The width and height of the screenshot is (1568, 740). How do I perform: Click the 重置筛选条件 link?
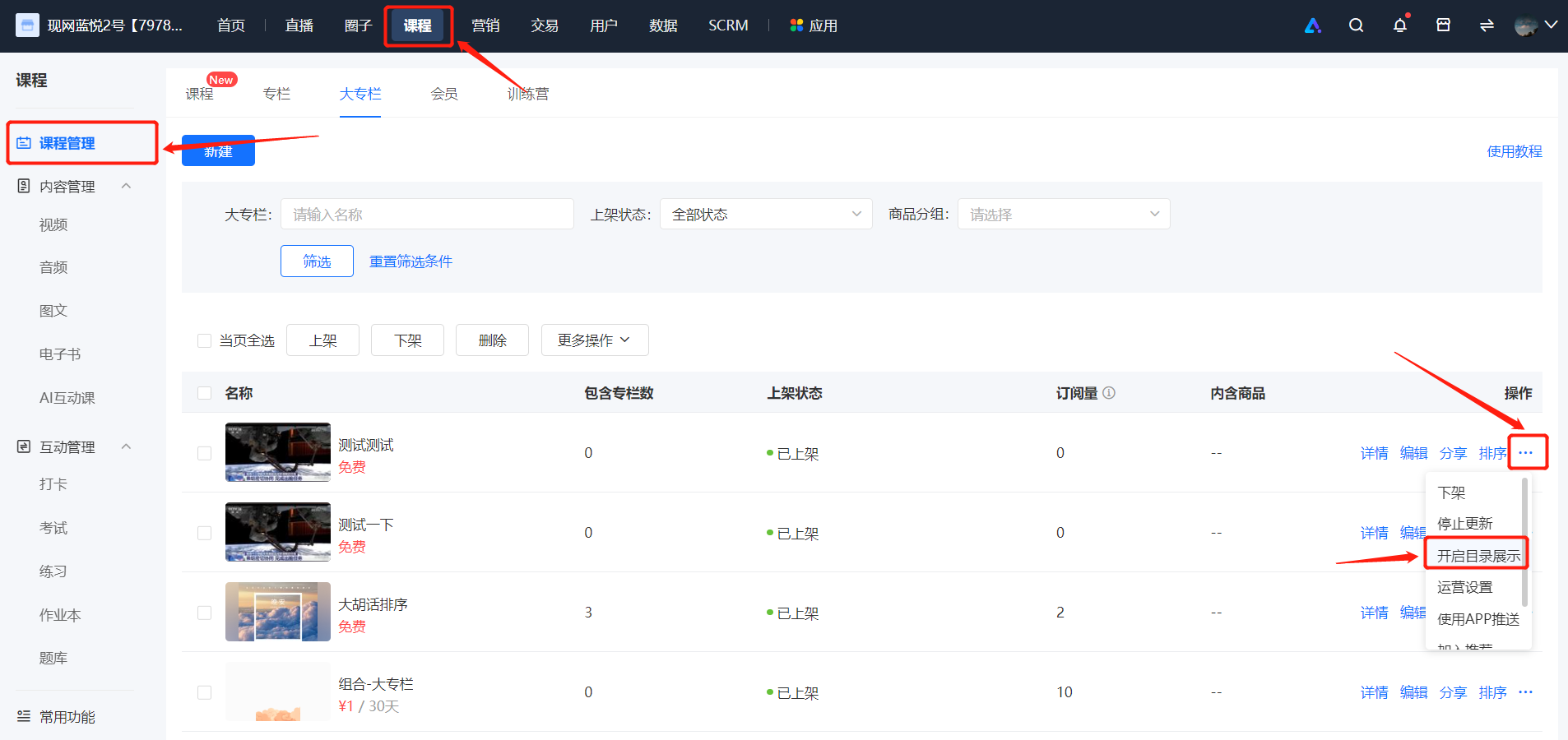[411, 261]
